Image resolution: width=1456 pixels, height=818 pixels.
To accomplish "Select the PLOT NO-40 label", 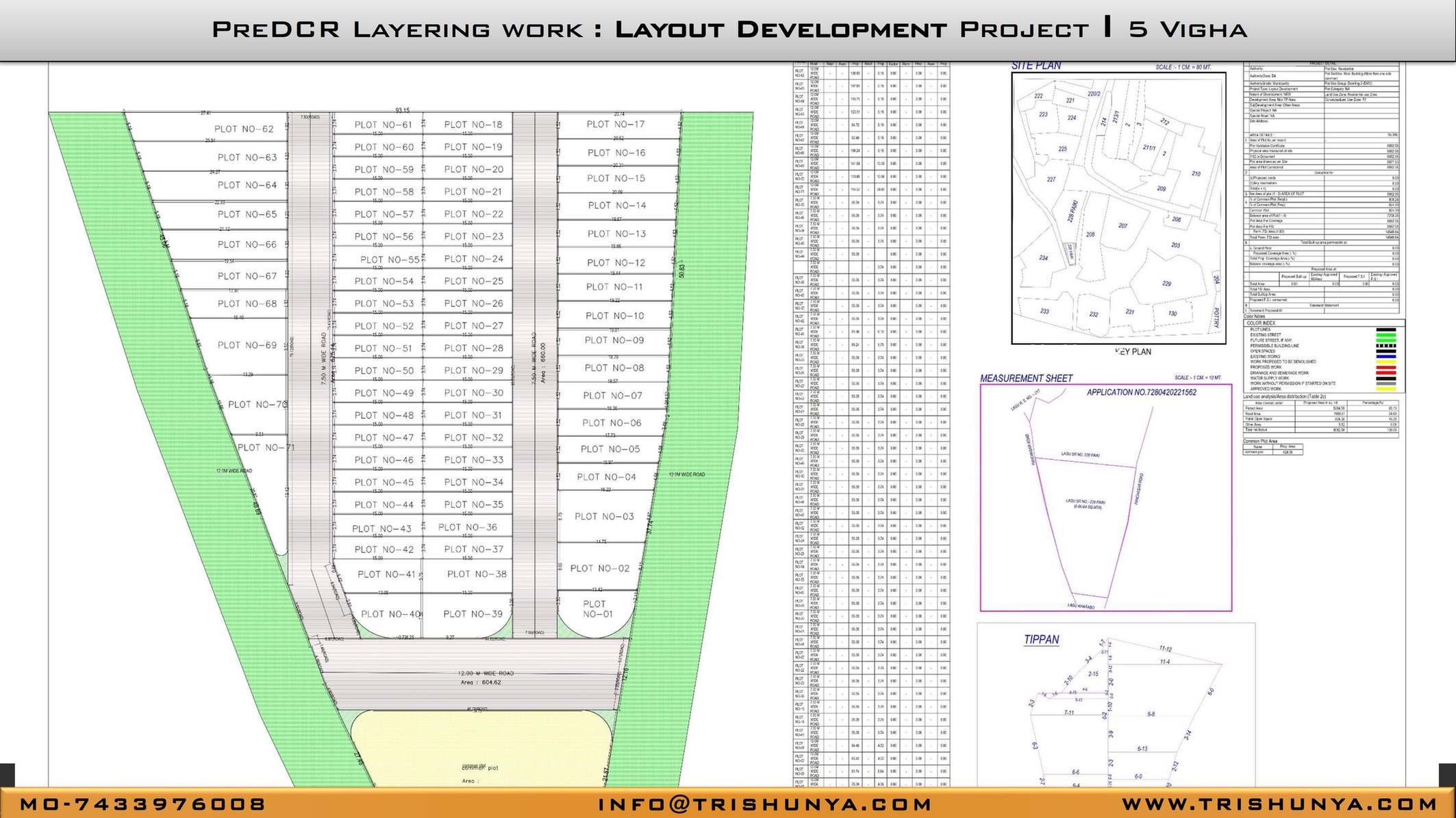I will pyautogui.click(x=391, y=614).
